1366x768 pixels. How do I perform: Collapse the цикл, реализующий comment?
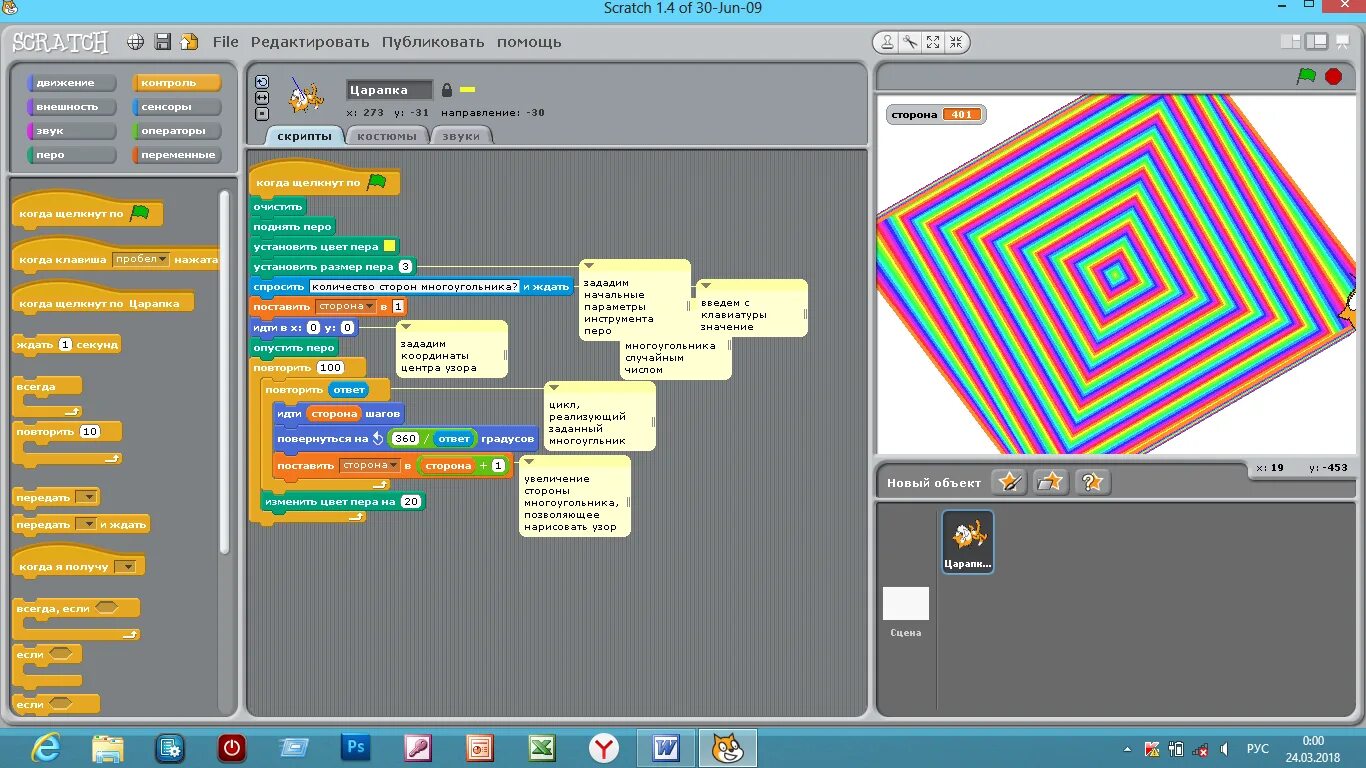553,388
